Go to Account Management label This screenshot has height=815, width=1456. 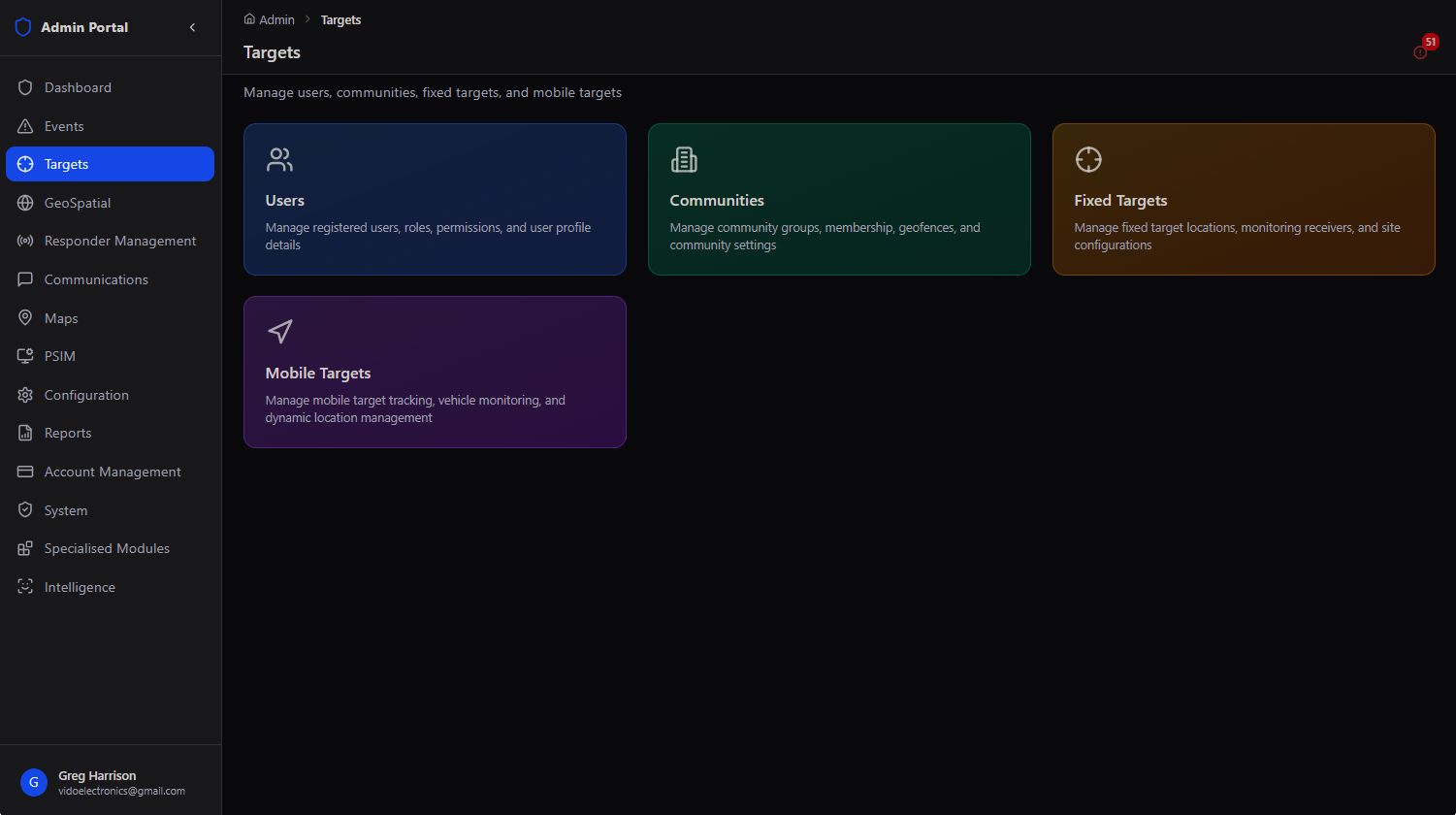pyautogui.click(x=113, y=472)
